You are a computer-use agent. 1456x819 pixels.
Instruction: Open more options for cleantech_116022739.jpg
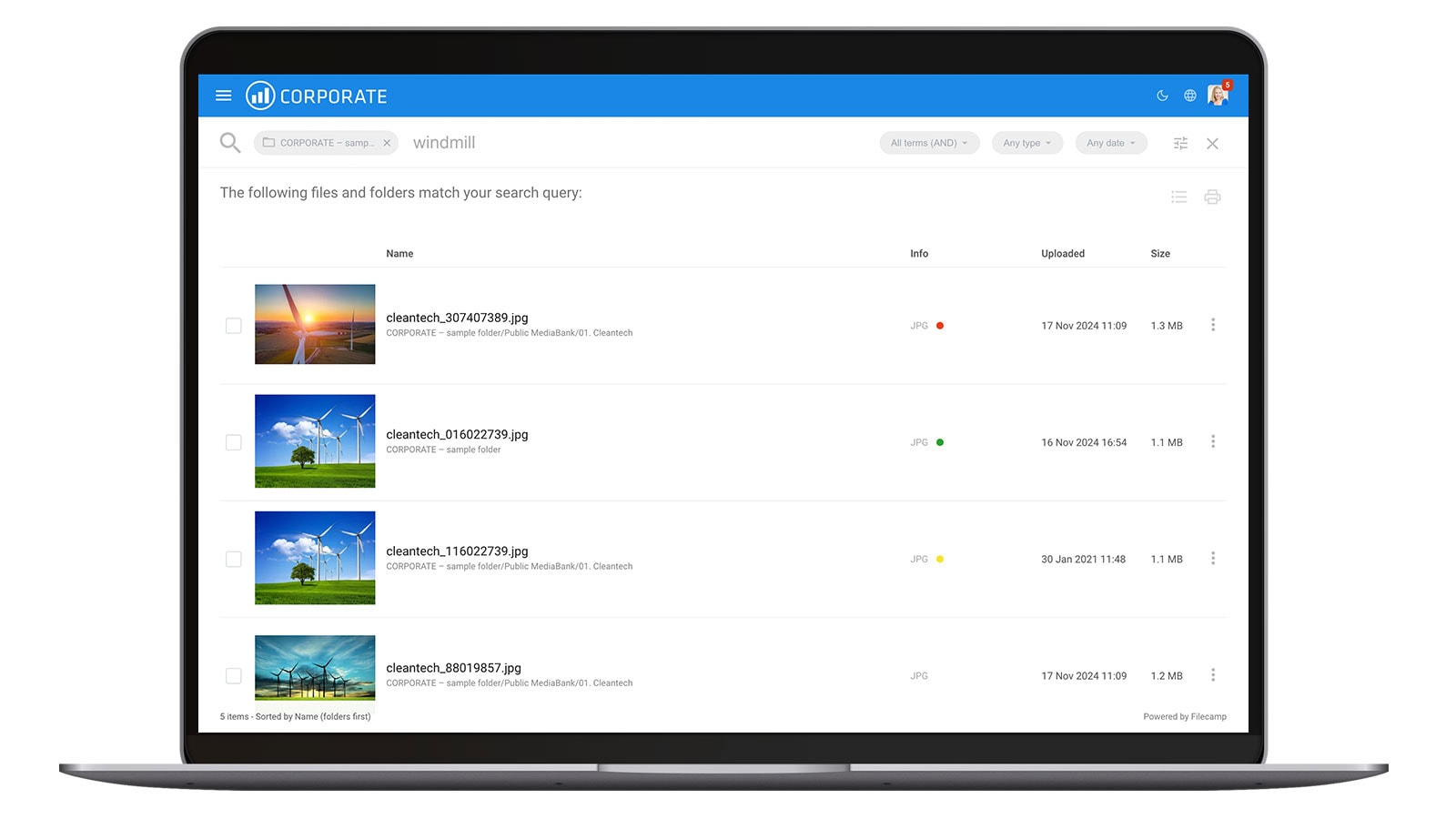pos(1213,558)
